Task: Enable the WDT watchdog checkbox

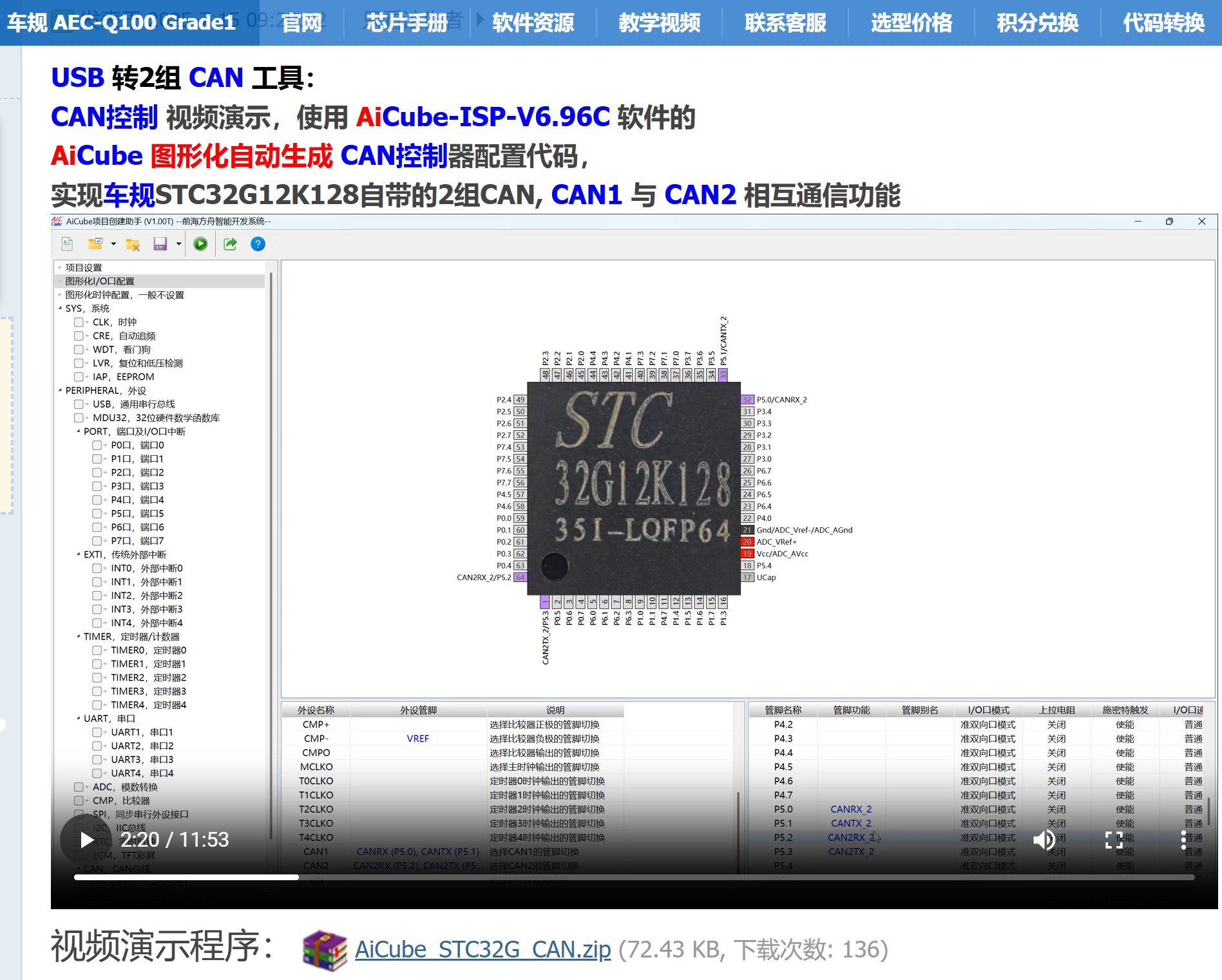Action: [79, 349]
